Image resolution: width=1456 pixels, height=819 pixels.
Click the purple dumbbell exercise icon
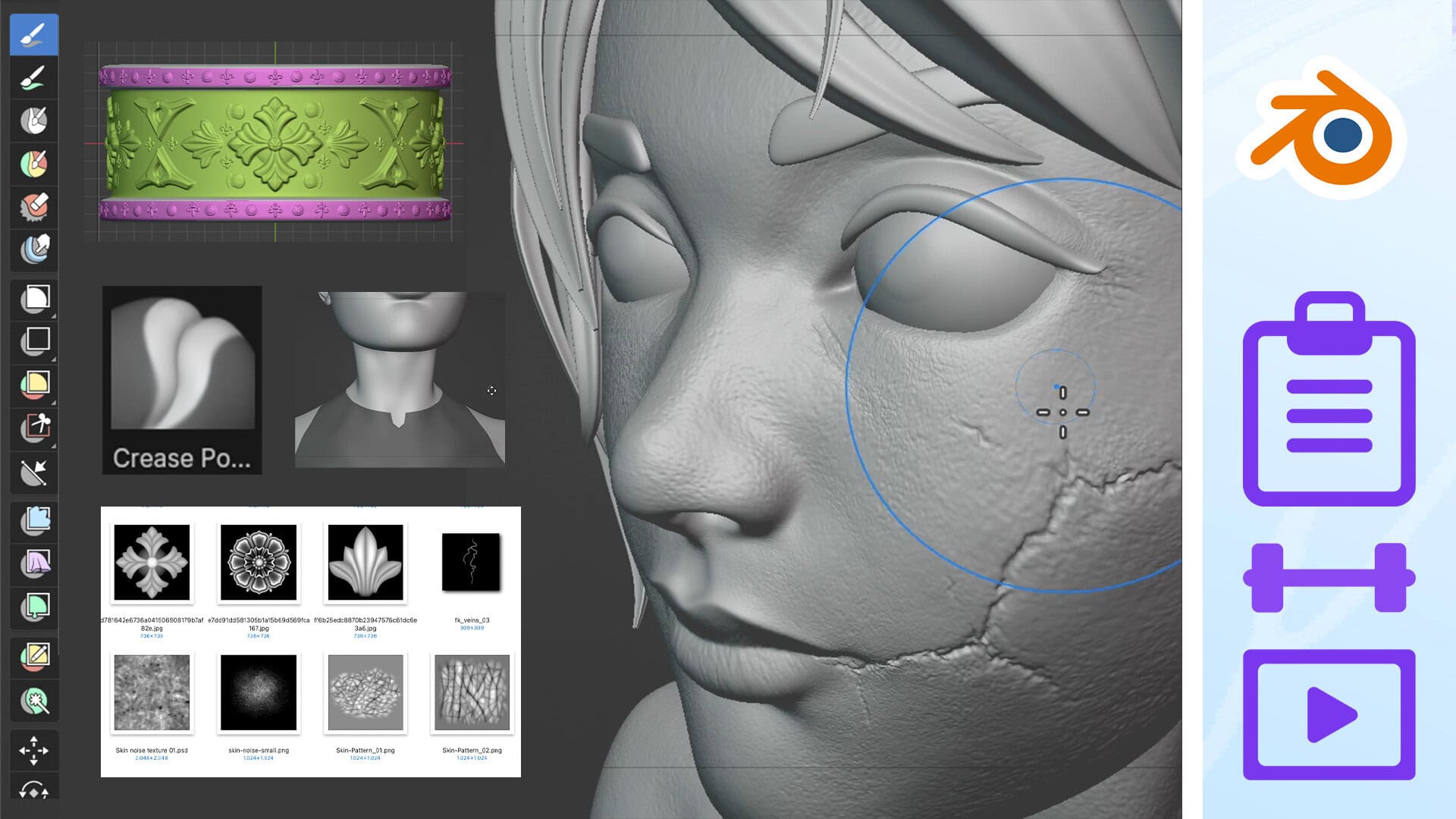coord(1329,578)
